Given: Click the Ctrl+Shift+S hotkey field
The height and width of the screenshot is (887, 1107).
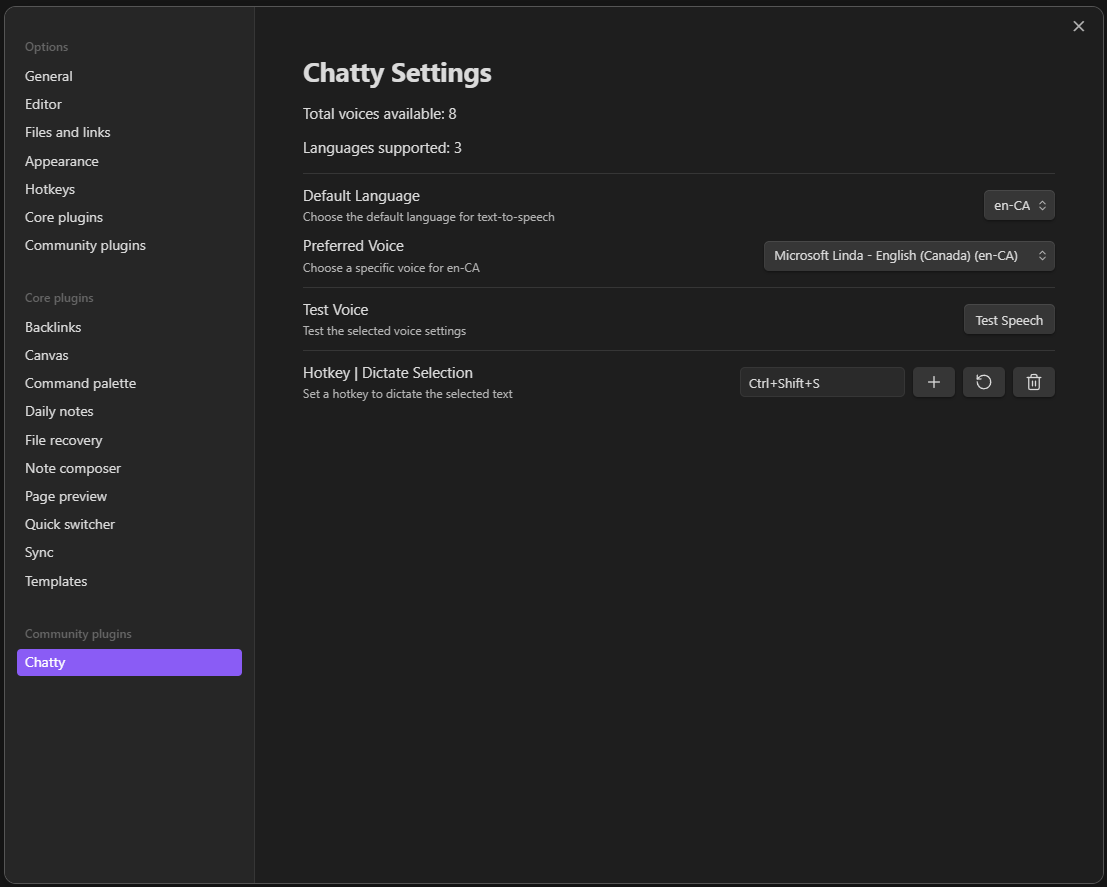Looking at the screenshot, I should click(822, 383).
